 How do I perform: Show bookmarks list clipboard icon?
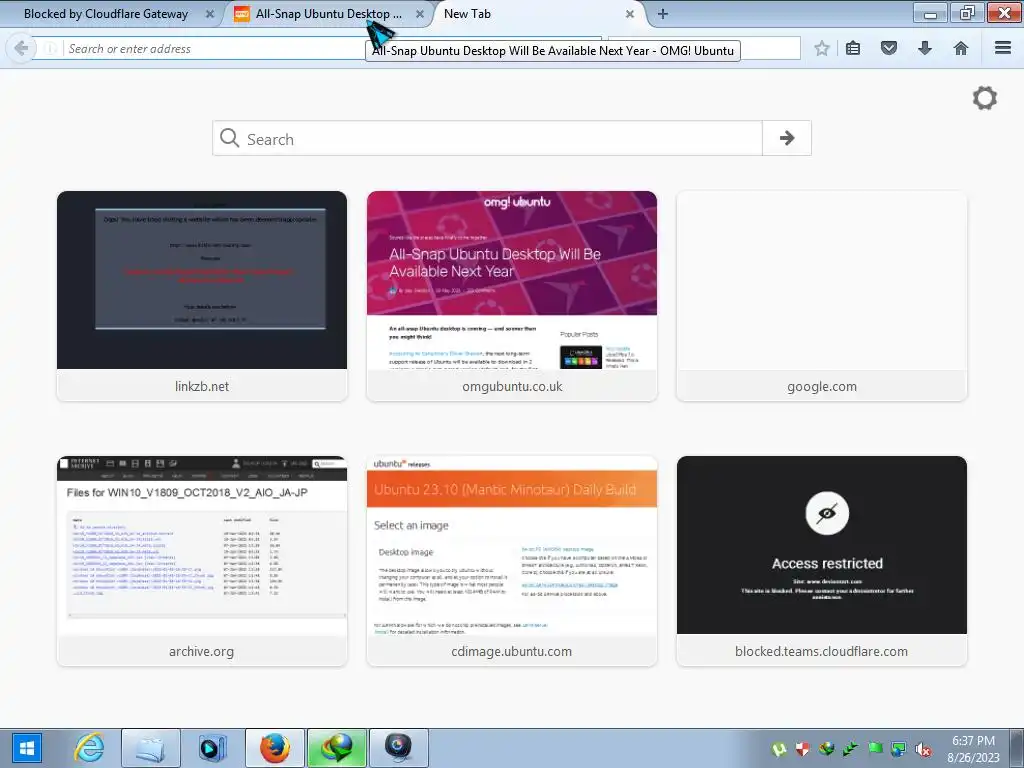(853, 48)
